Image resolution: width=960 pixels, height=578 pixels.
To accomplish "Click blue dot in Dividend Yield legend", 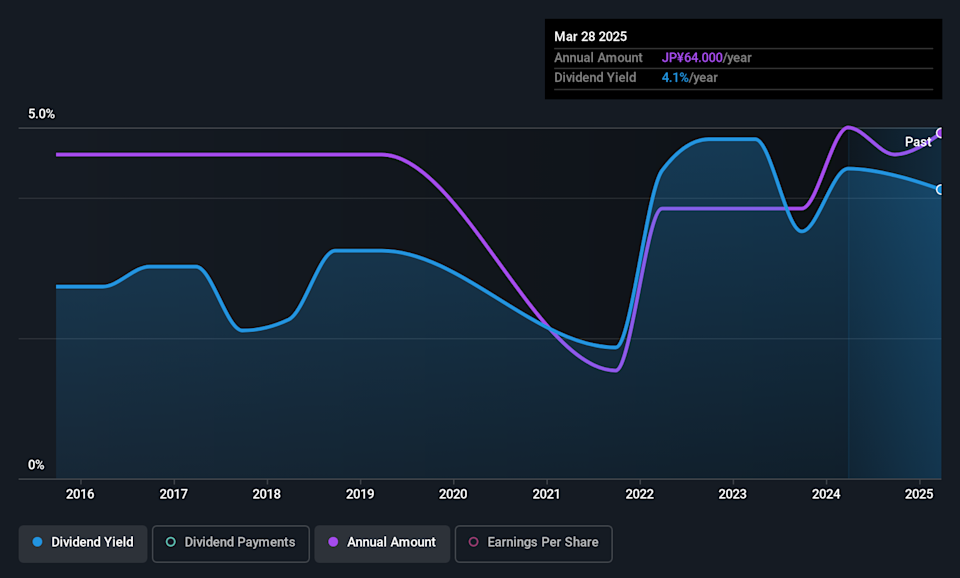I will pos(37,542).
